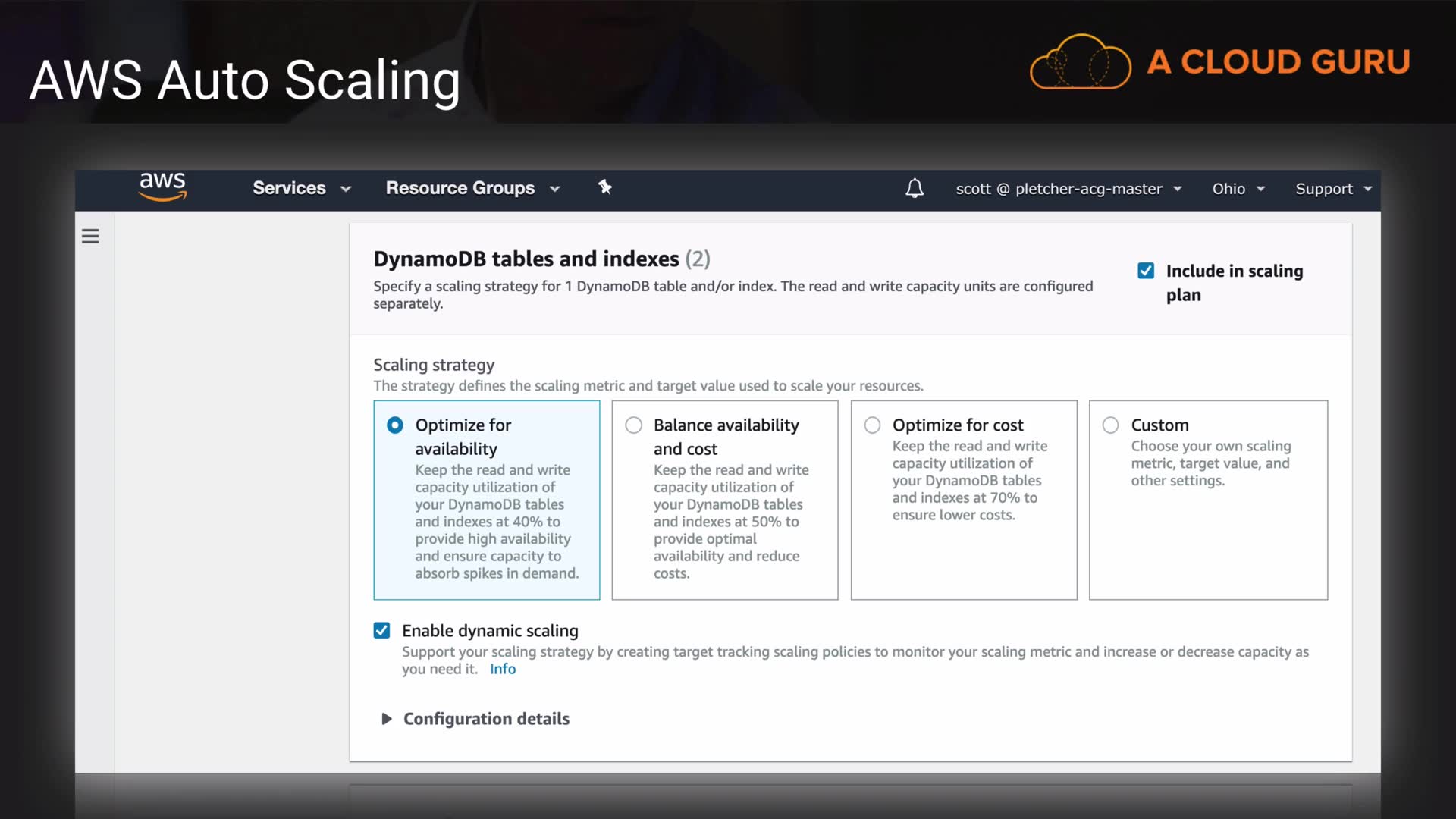
Task: Click the Info link under dynamic scaling
Action: (502, 669)
